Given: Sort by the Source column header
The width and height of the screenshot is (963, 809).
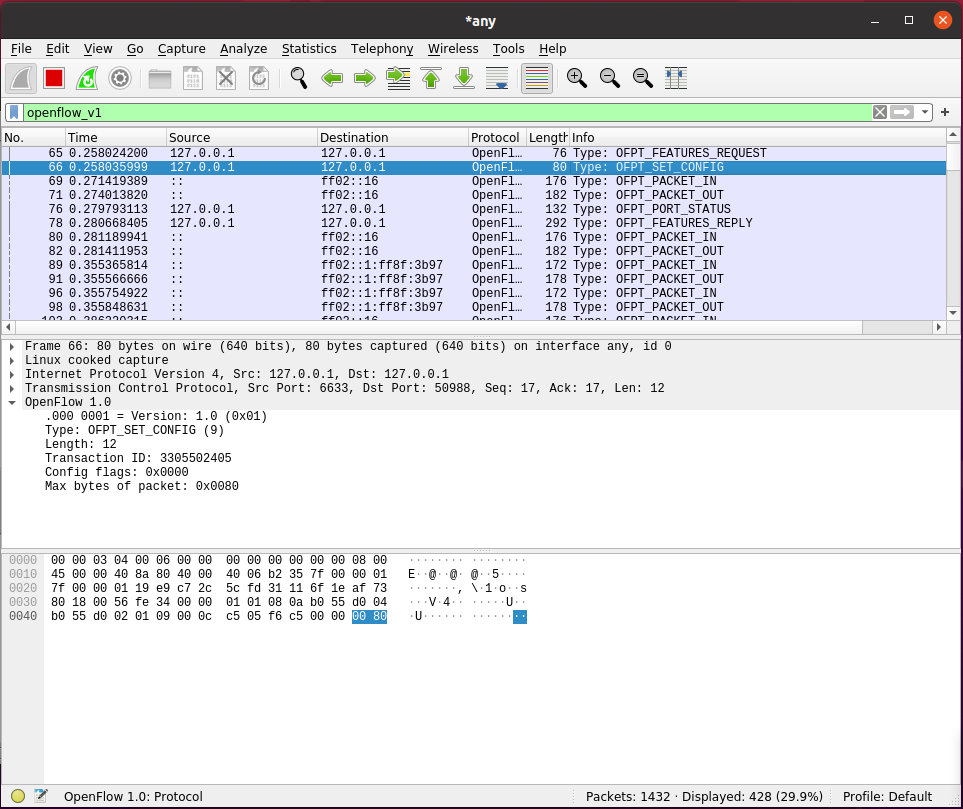Looking at the screenshot, I should pyautogui.click(x=242, y=138).
